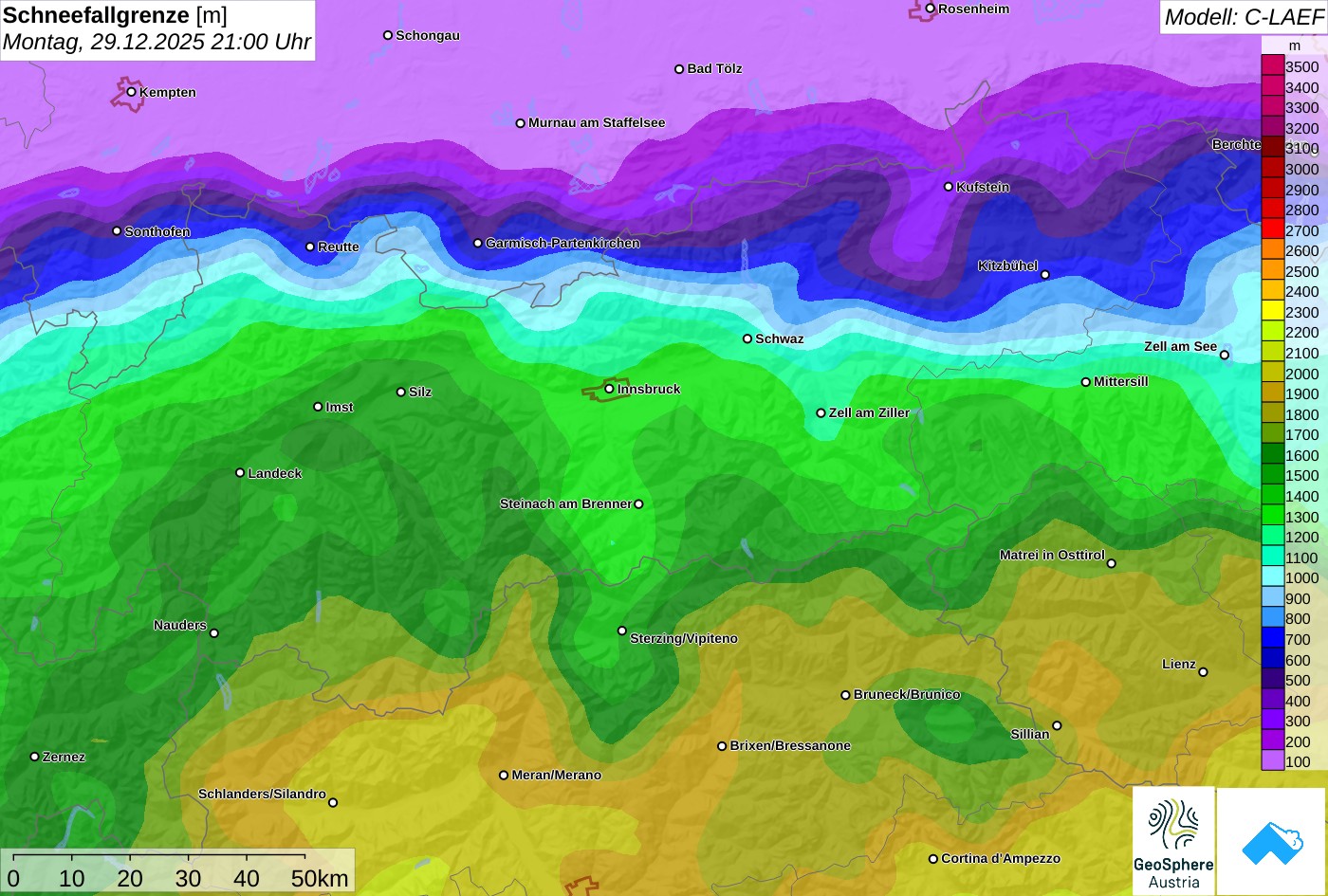Select the Sonthofen location marker

pyautogui.click(x=117, y=231)
